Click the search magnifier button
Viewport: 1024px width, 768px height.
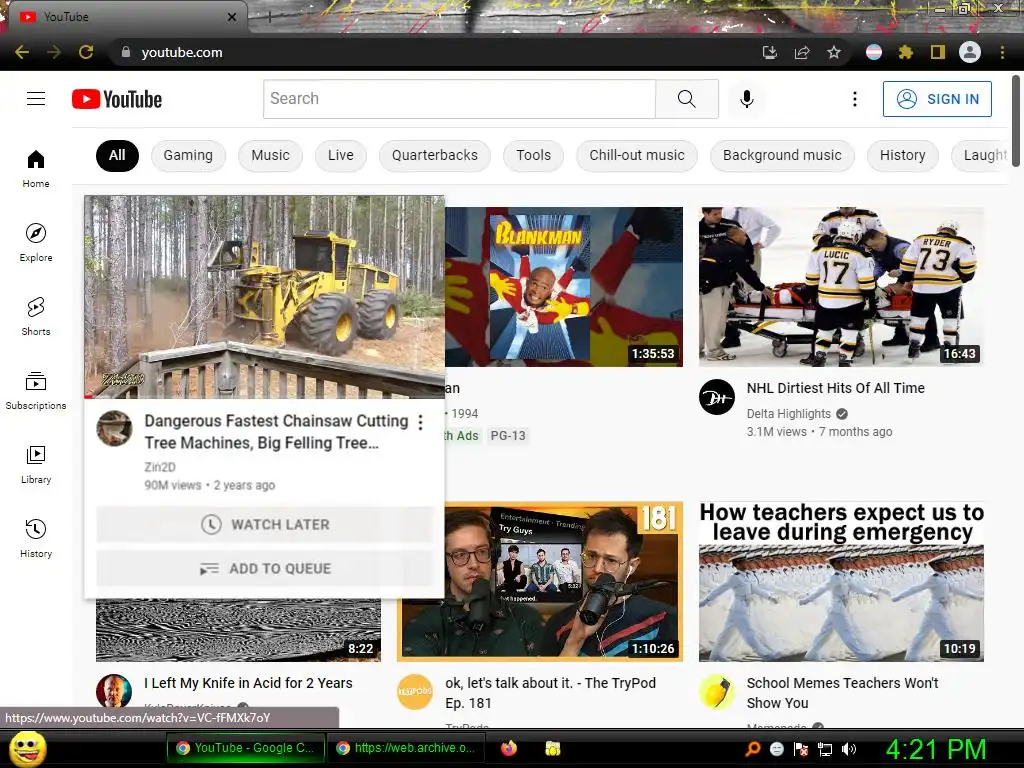pos(686,99)
